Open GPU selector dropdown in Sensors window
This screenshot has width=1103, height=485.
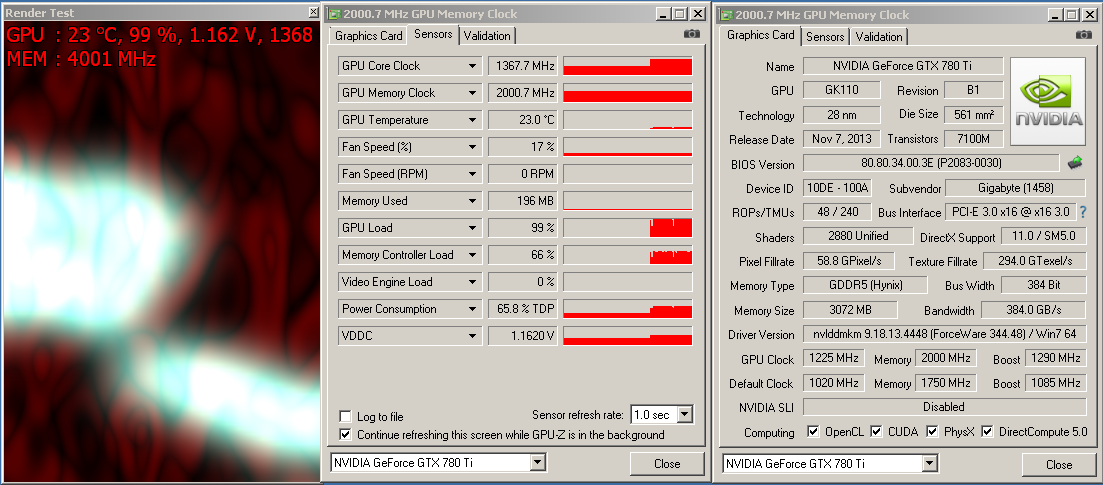(x=537, y=463)
